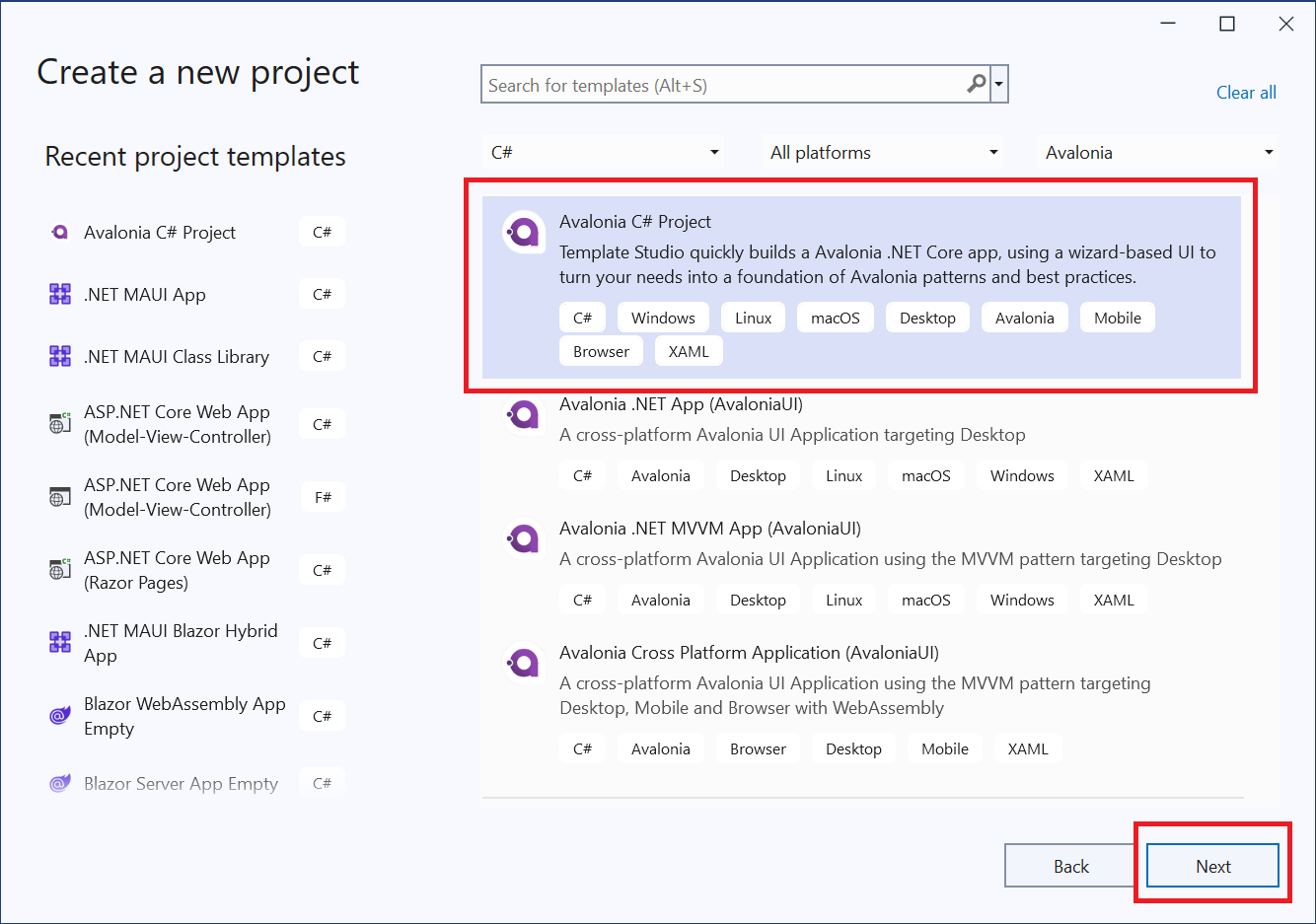Screen dimensions: 1316x924
Task: Click the Avalonia C# Project recent template icon
Action: point(59,233)
